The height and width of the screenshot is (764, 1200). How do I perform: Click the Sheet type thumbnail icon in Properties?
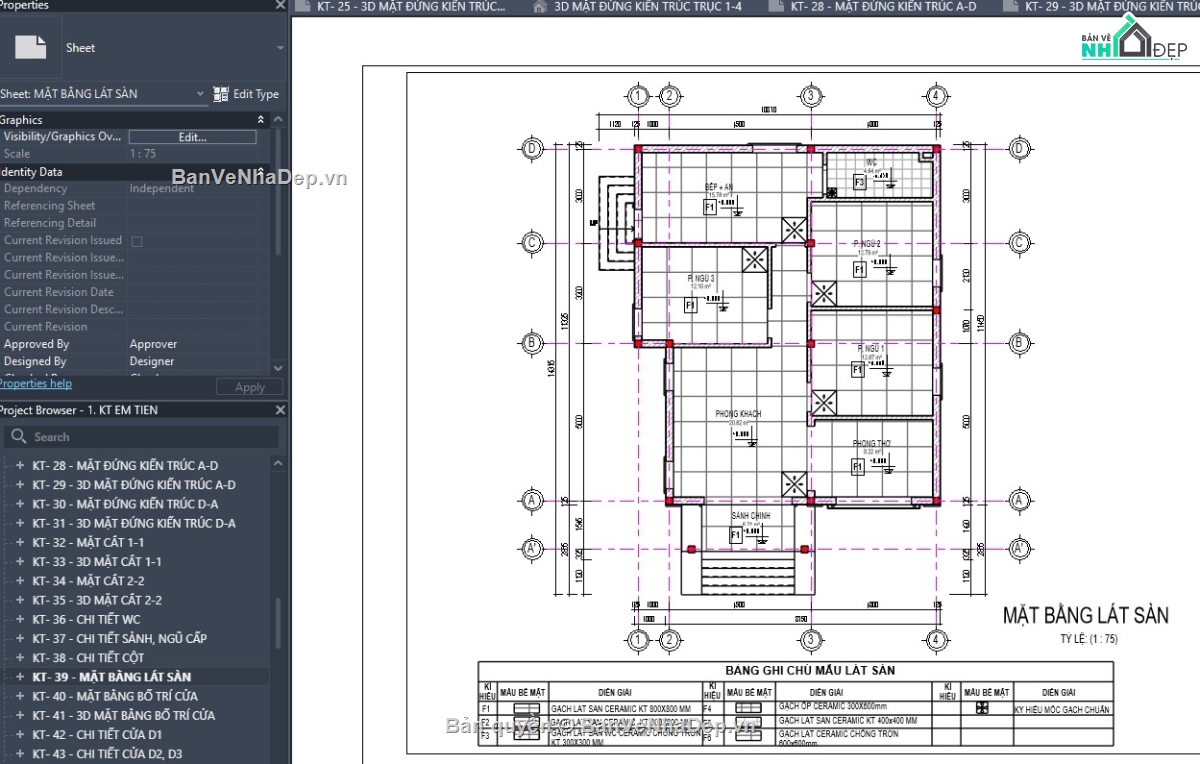[32, 47]
